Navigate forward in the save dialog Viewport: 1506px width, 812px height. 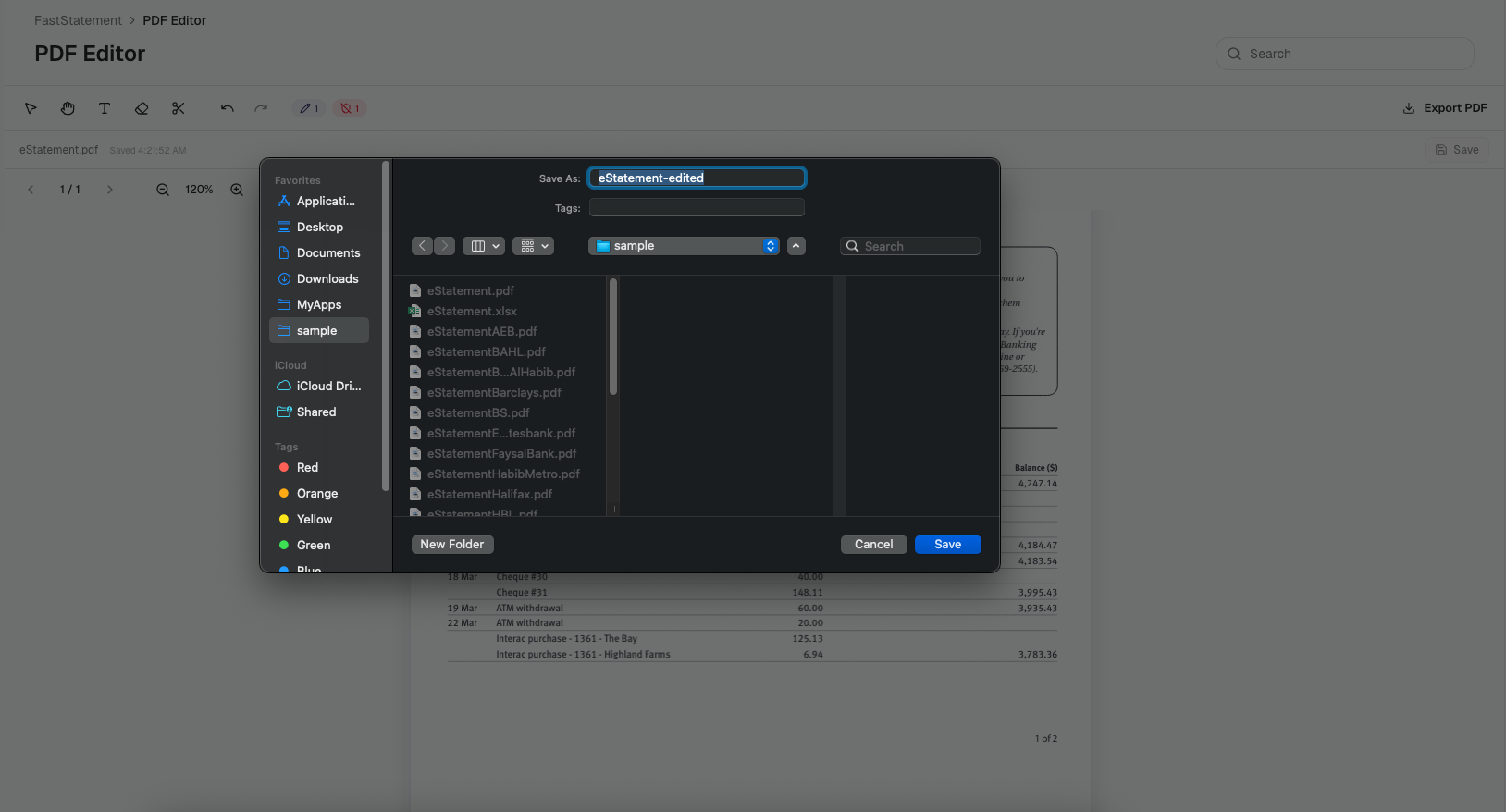[445, 246]
